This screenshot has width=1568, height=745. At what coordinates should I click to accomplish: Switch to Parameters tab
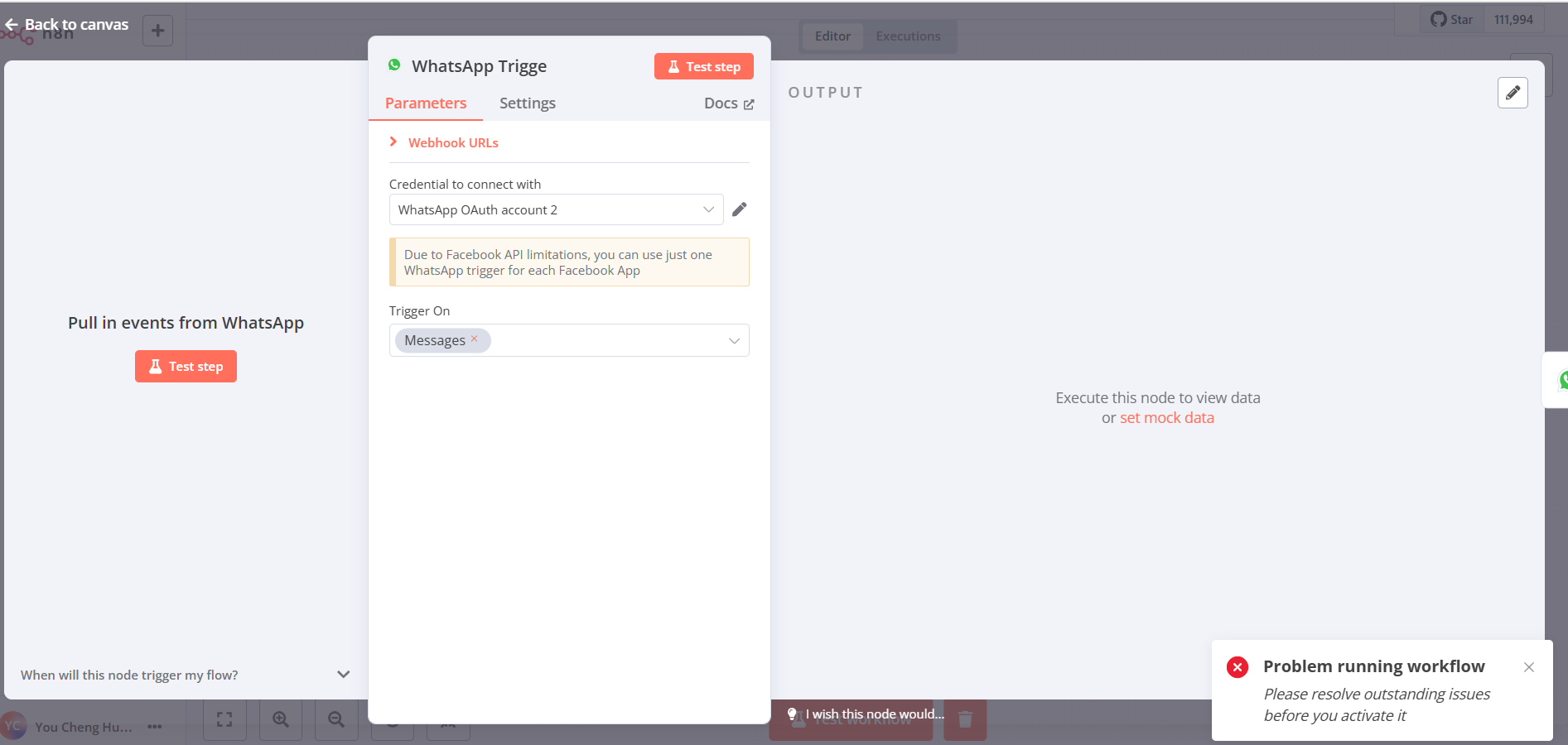pos(426,103)
